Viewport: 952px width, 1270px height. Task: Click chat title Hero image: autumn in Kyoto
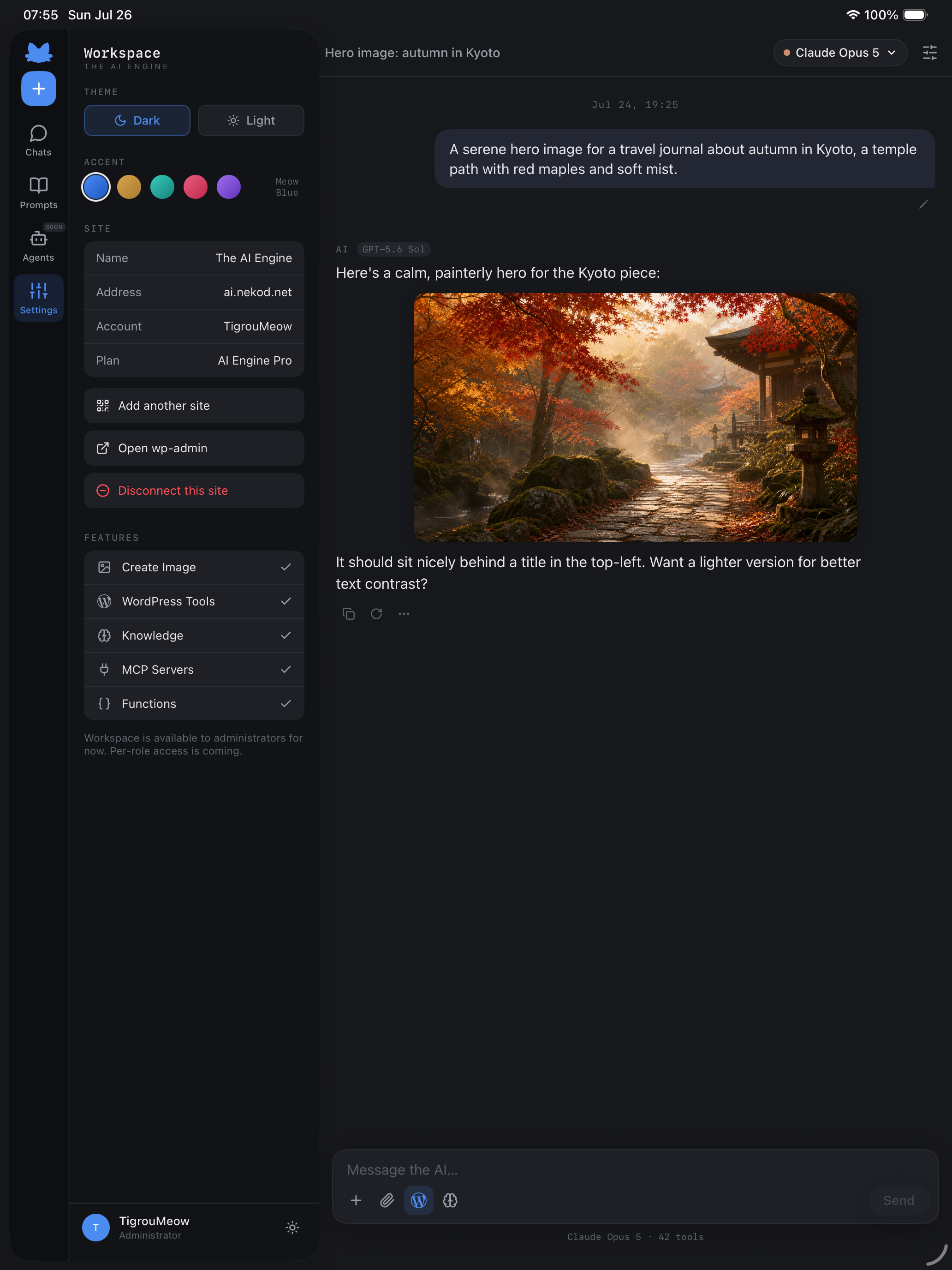click(413, 53)
